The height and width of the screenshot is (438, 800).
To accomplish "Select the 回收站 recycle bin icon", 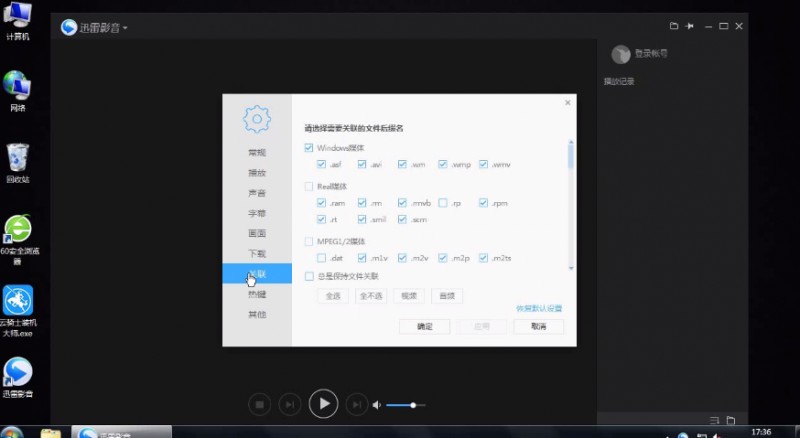I will click(17, 162).
